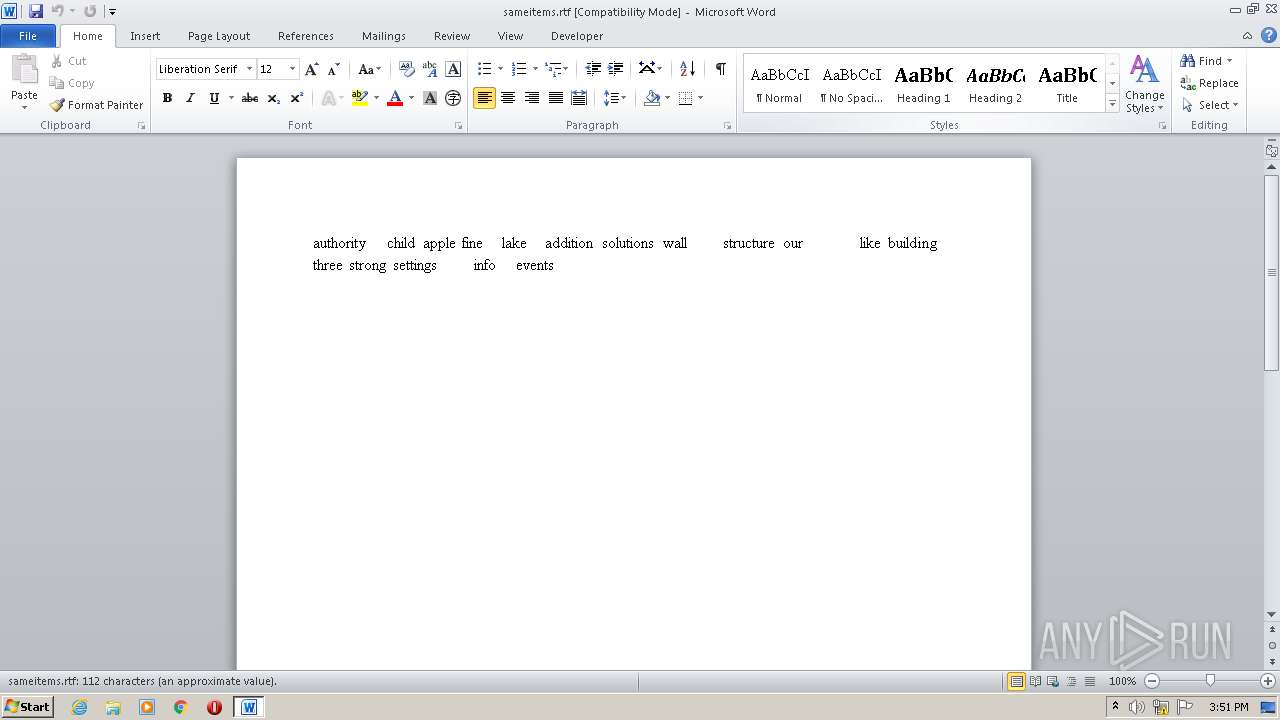
Task: Expand the Styles gallery More arrow
Action: coord(1112,103)
